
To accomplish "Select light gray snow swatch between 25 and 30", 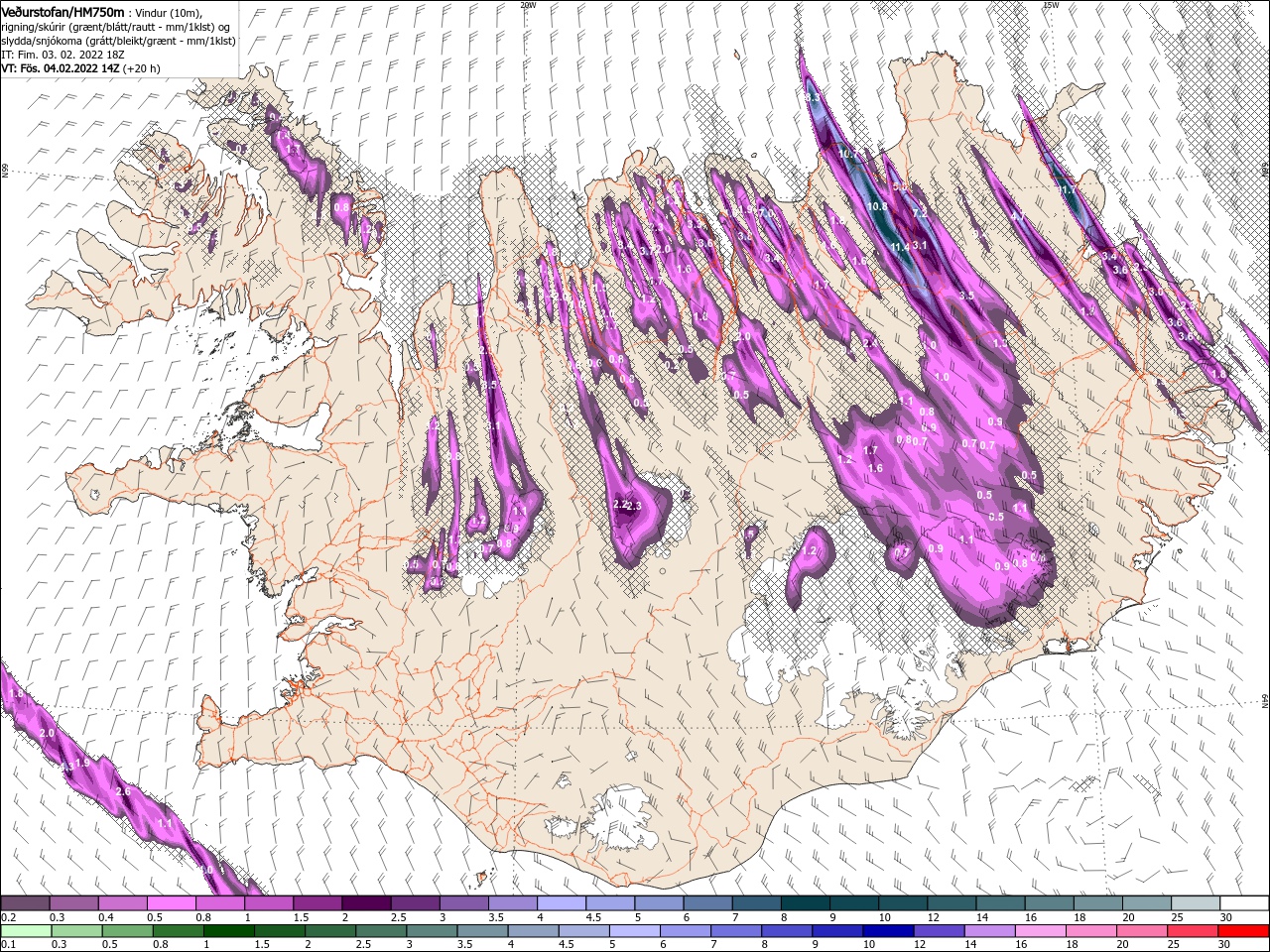I will tap(1196, 902).
